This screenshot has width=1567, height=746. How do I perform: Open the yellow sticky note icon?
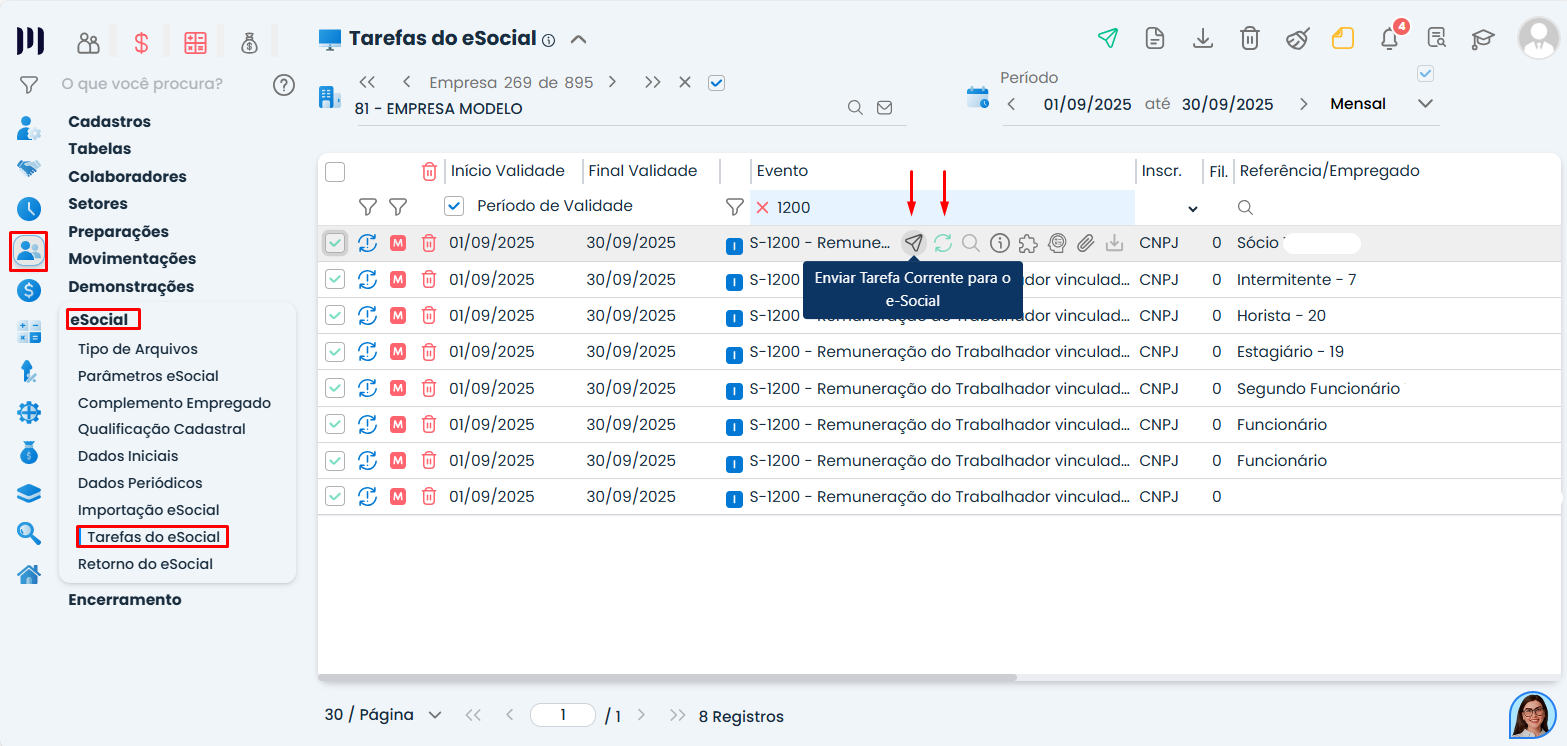[1342, 39]
